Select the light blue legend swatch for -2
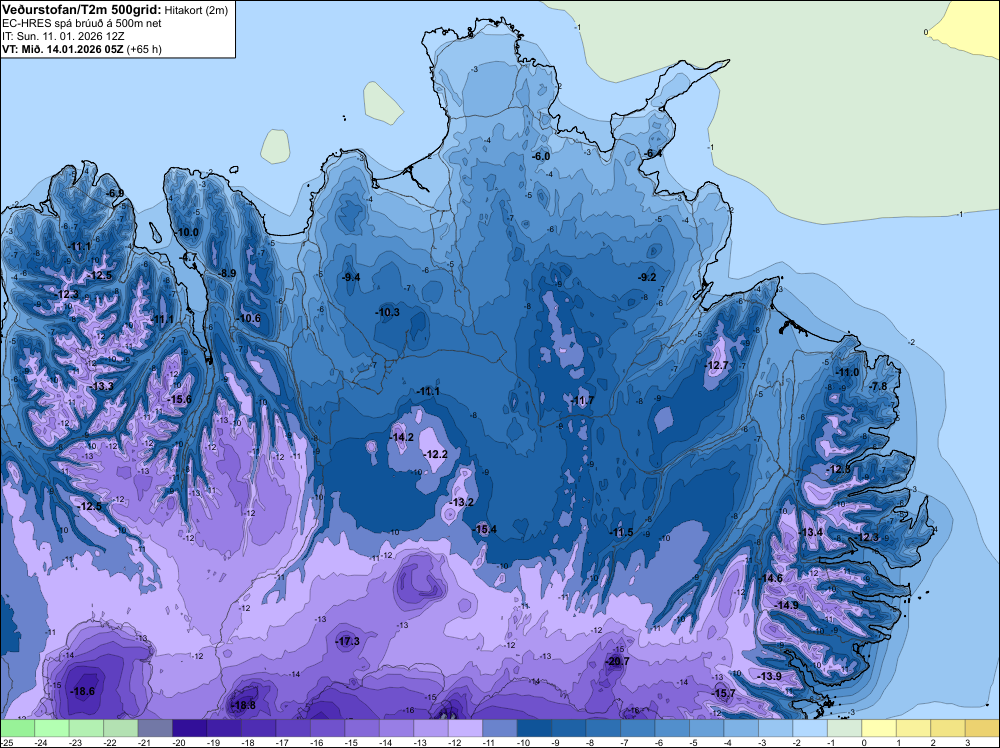This screenshot has height=748, width=1000. (809, 728)
